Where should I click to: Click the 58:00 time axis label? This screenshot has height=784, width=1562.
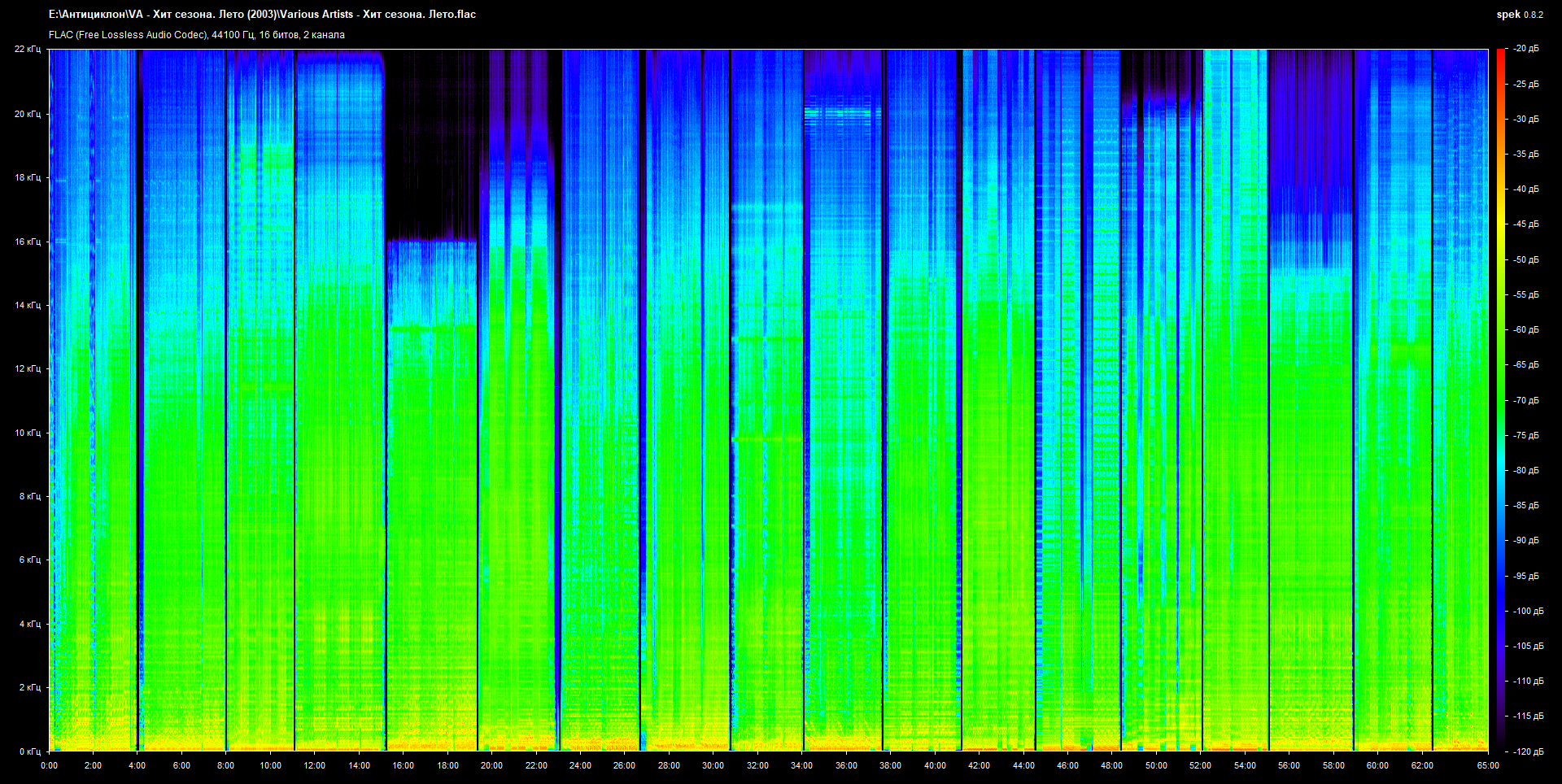click(1333, 765)
